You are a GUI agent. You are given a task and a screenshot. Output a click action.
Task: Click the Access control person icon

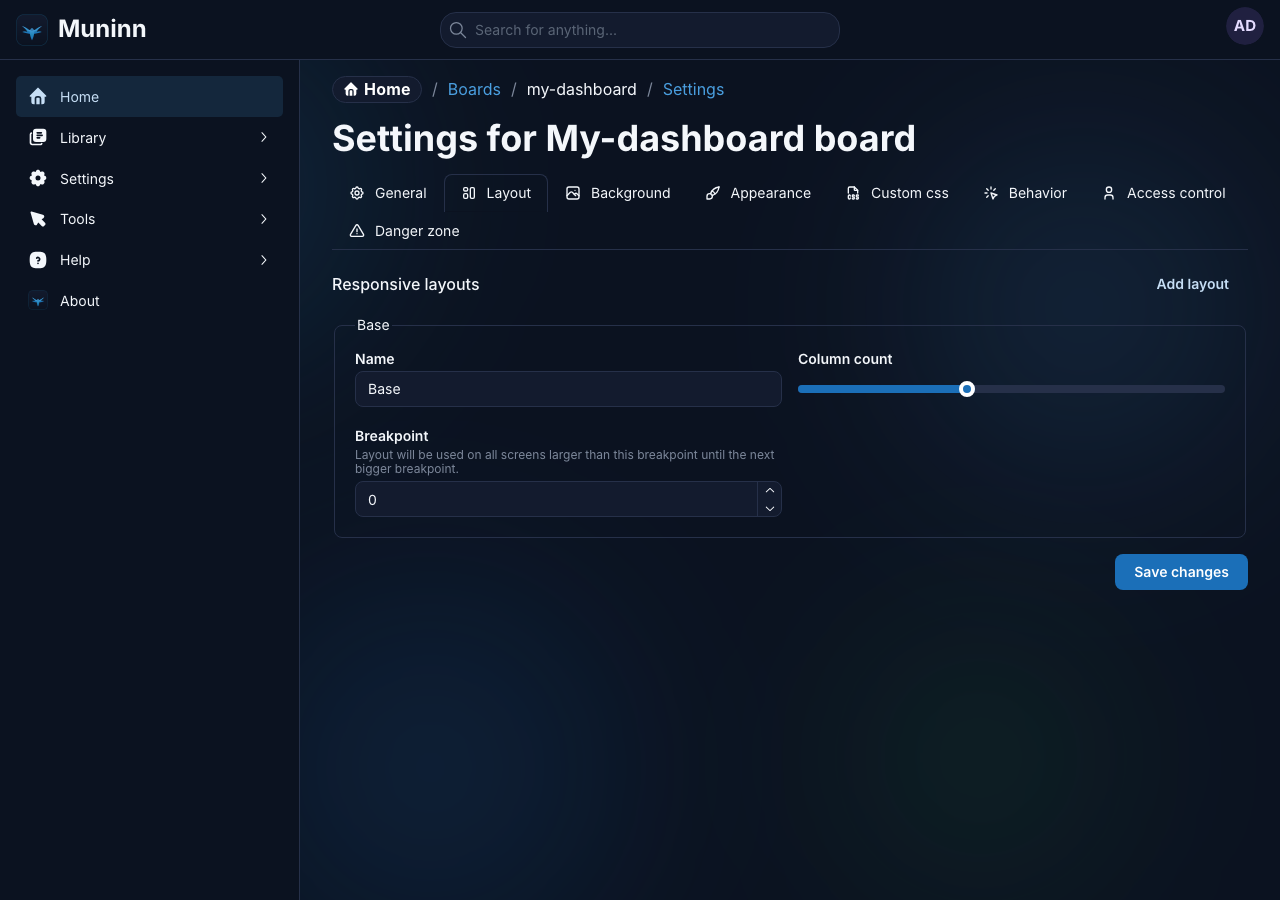[x=1109, y=193]
